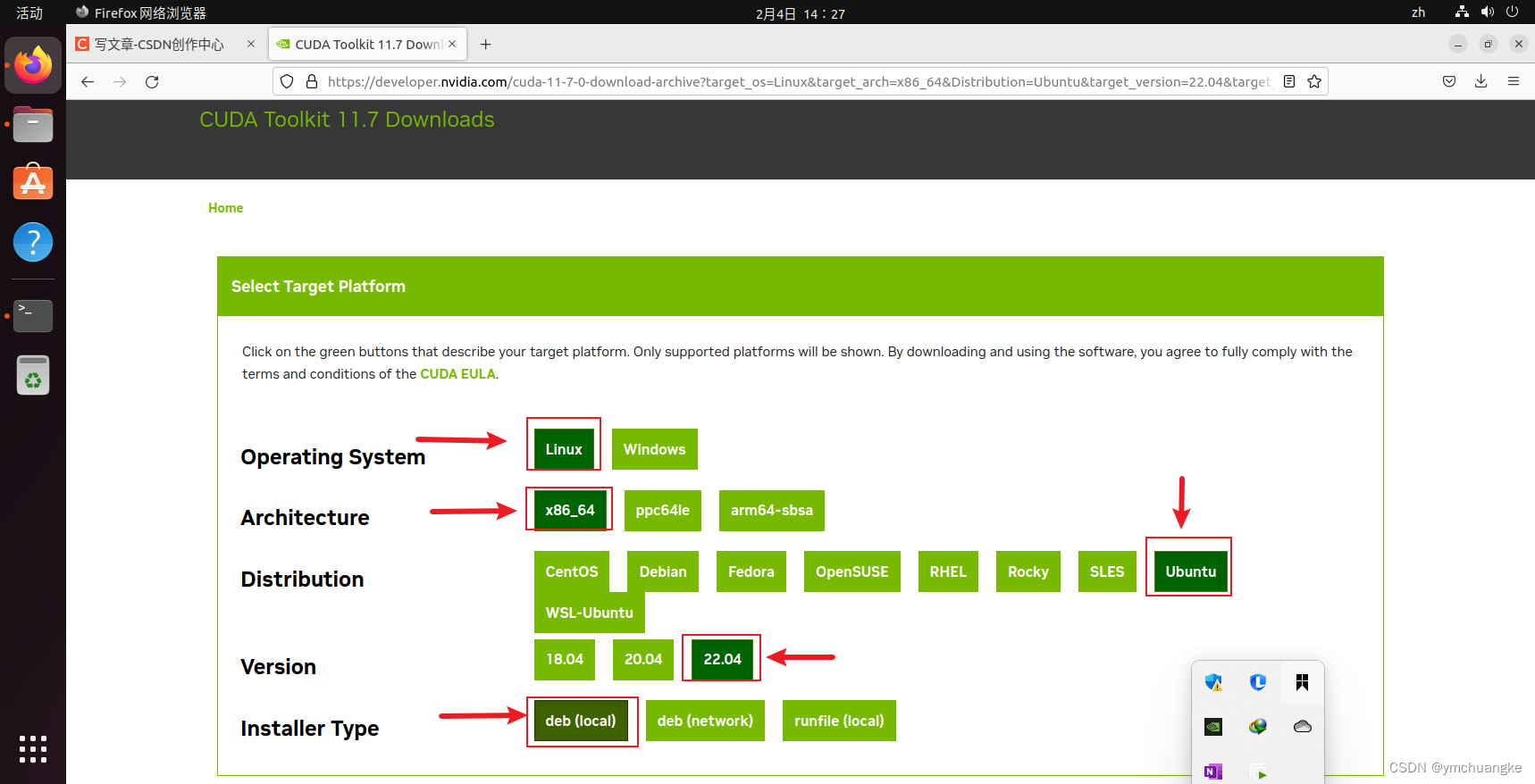Switch to CUDA Toolkit 11.7 tab
This screenshot has width=1535, height=784.
(367, 44)
